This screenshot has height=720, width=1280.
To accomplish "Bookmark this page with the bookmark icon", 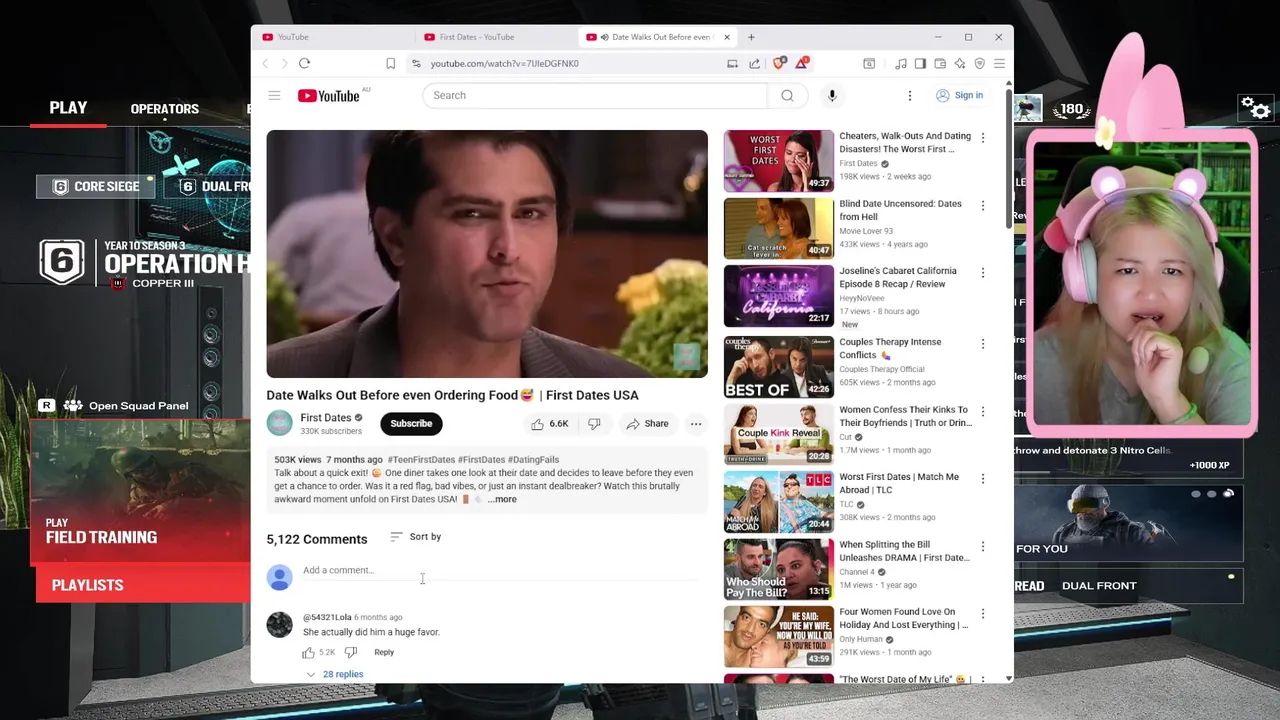I will point(390,63).
